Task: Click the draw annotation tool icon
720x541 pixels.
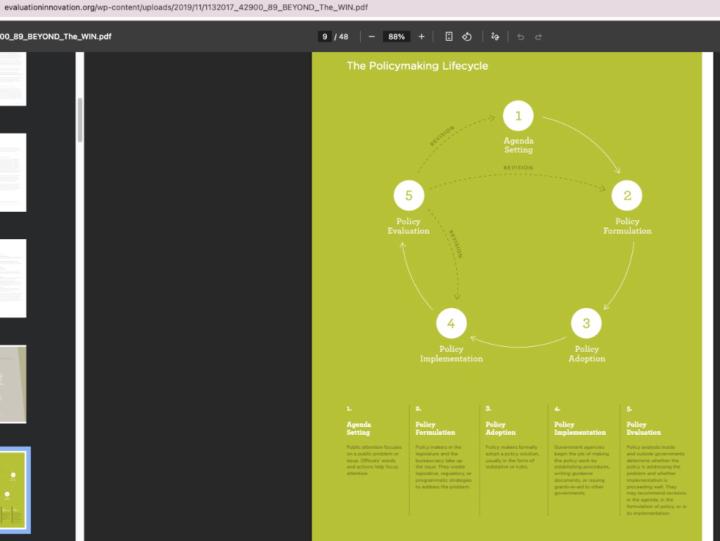Action: click(x=495, y=37)
